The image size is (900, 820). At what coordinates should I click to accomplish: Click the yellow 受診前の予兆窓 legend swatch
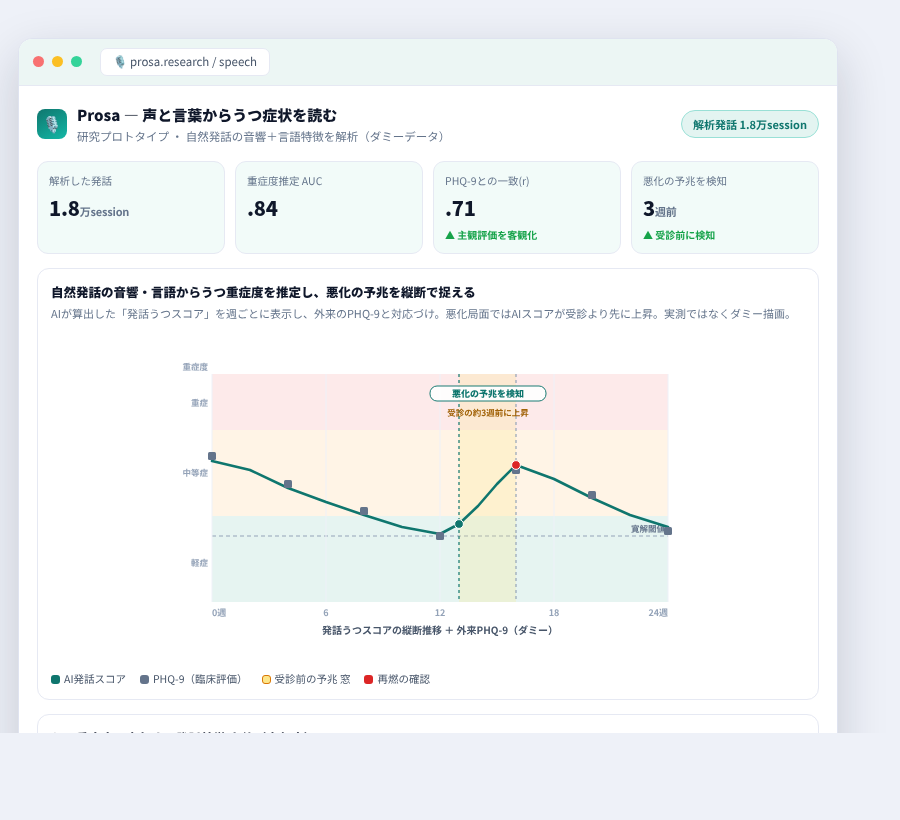tap(266, 679)
